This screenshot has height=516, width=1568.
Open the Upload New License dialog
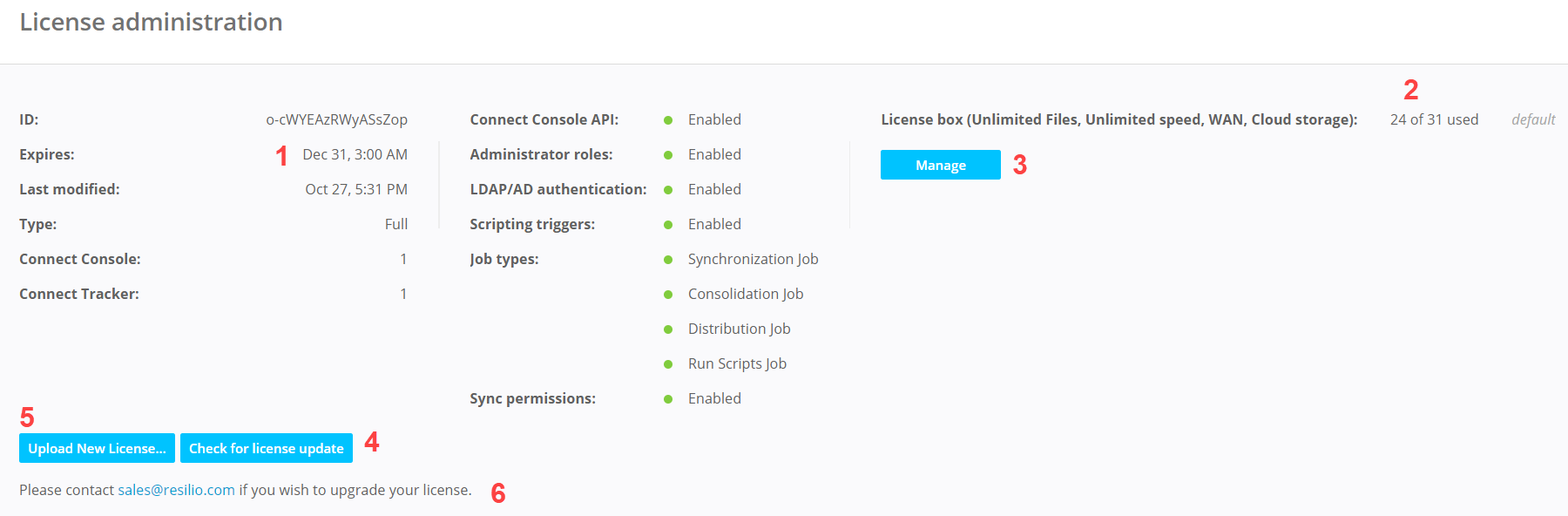pyautogui.click(x=97, y=448)
